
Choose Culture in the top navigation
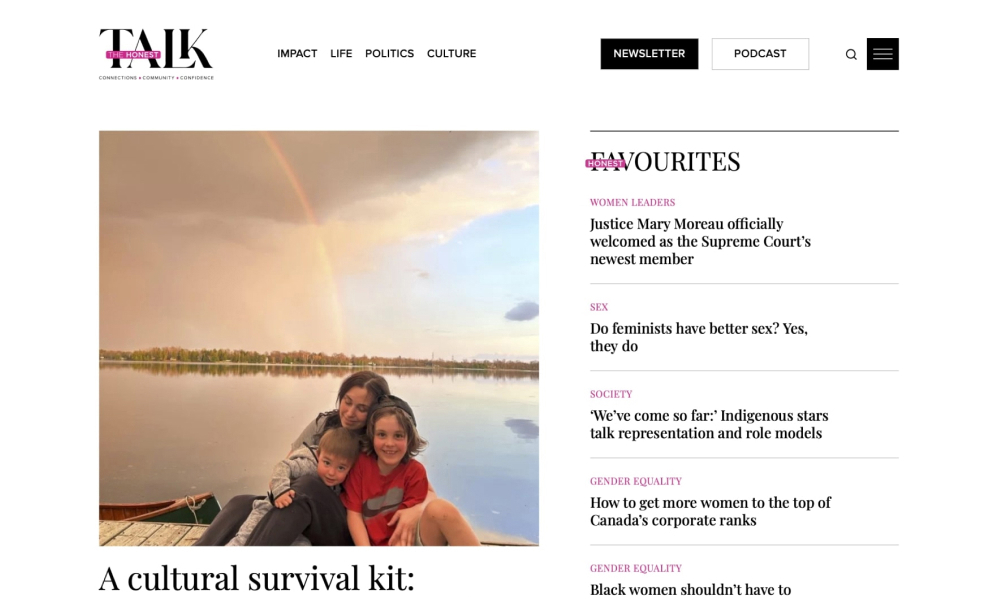click(x=452, y=54)
